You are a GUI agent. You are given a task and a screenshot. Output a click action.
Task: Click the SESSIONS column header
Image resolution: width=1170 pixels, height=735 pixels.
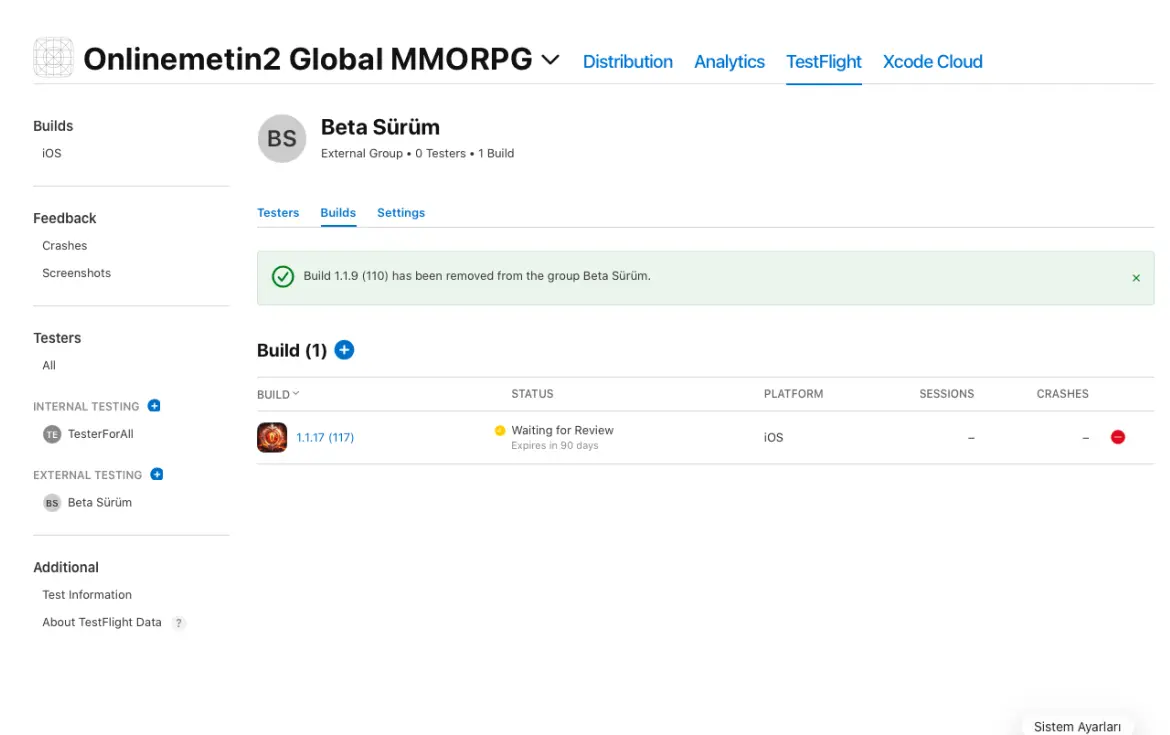(x=946, y=394)
